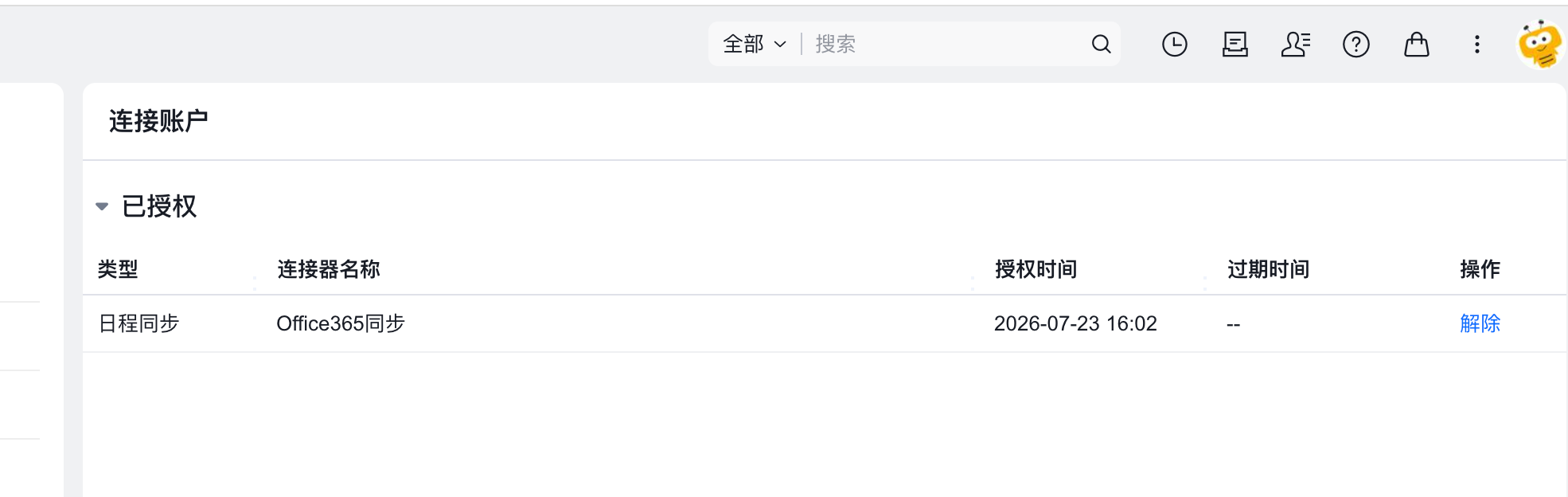This screenshot has height=497, width=1568.
Task: Click the 过期时间 column header
Action: 1268,269
